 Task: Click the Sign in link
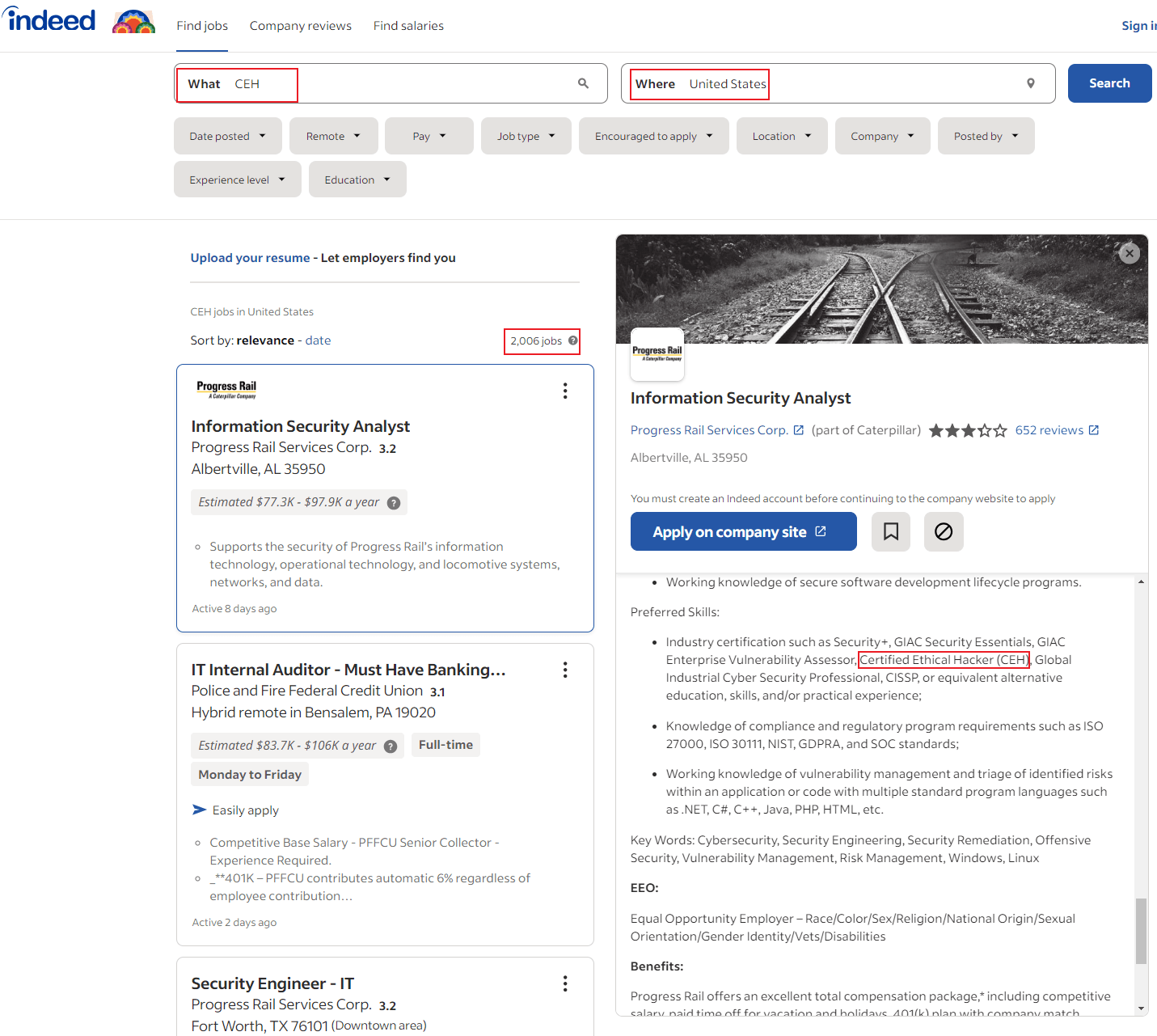(x=1139, y=26)
